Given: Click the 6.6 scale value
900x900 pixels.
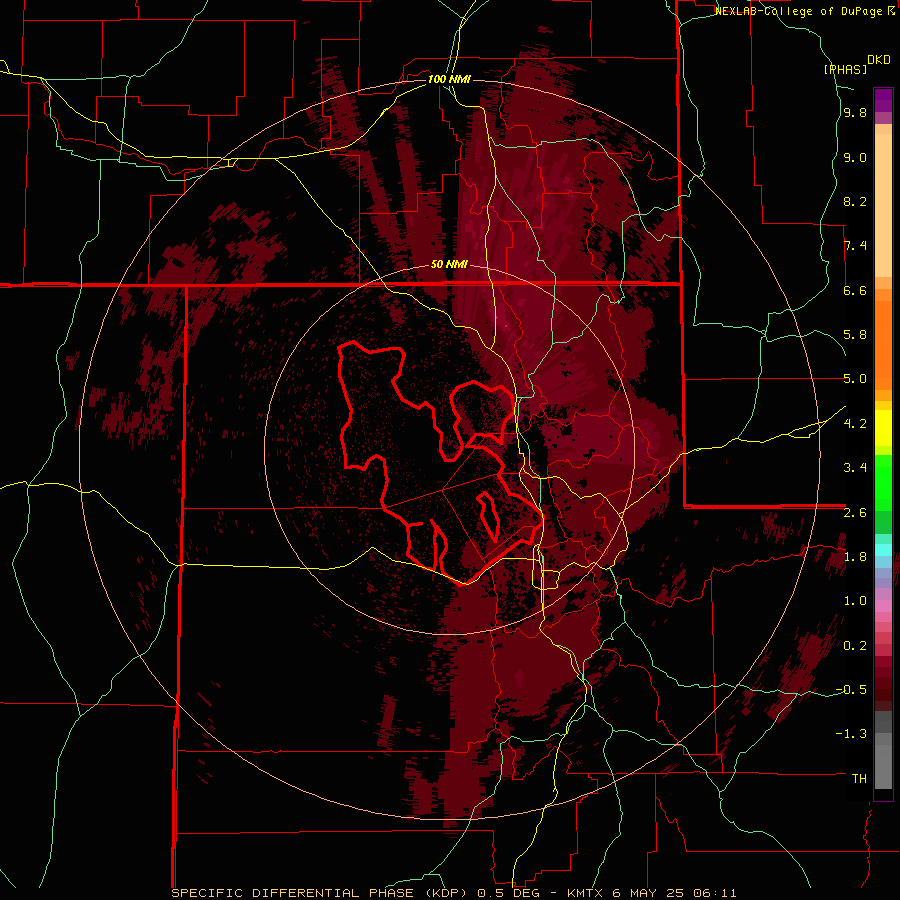Looking at the screenshot, I should (855, 291).
